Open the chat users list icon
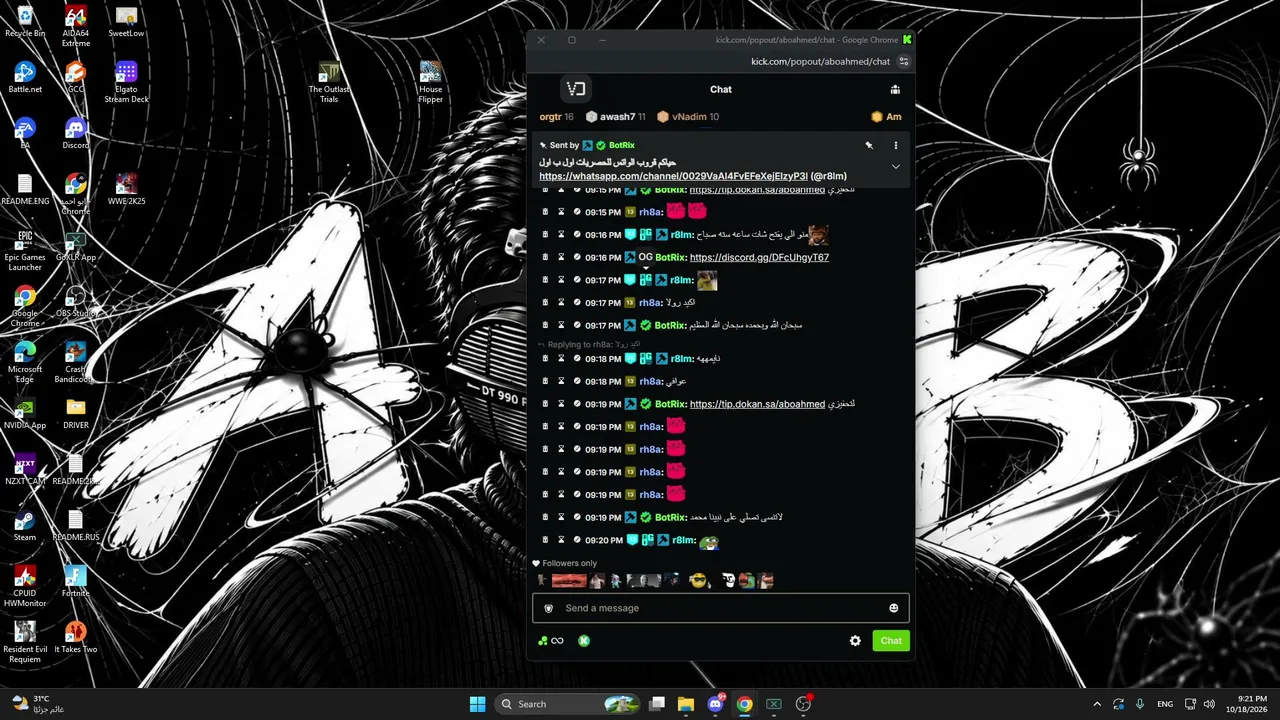1280x720 pixels. coord(895,89)
